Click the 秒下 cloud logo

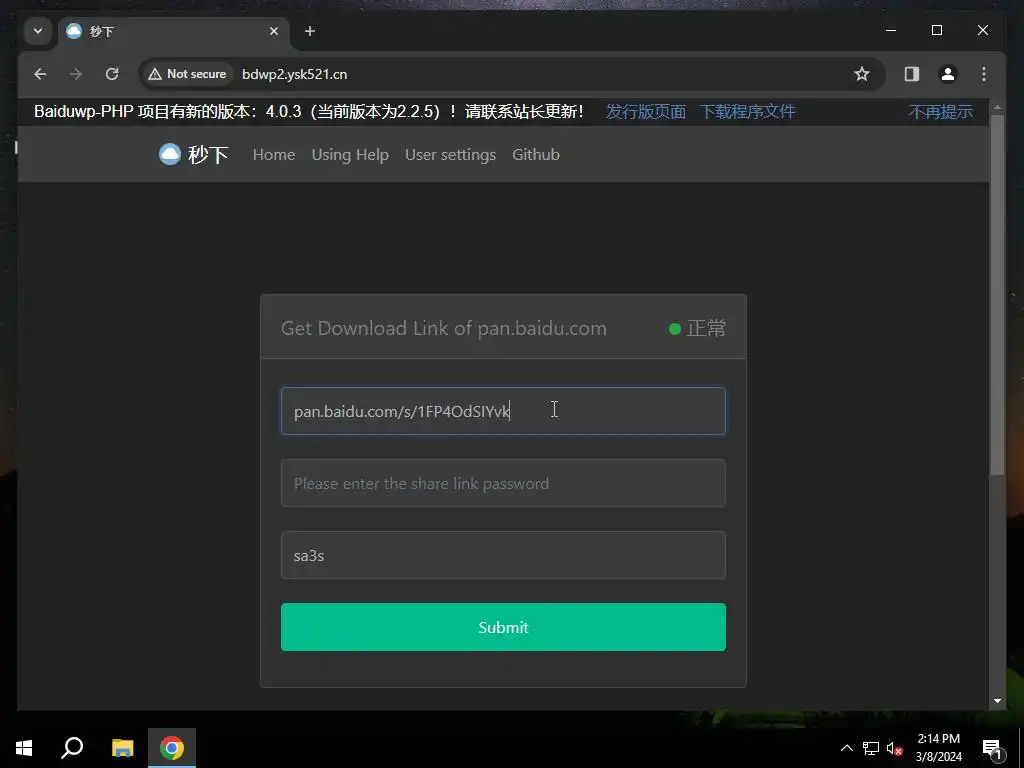coord(194,155)
